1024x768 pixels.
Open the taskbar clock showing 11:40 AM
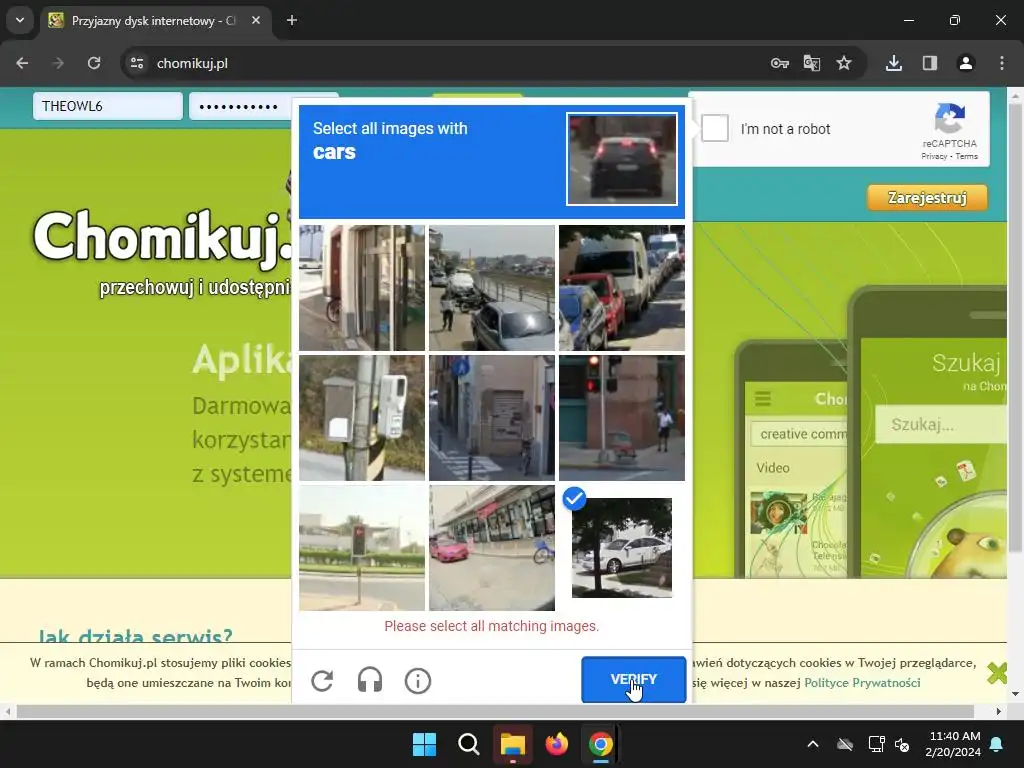(953, 744)
